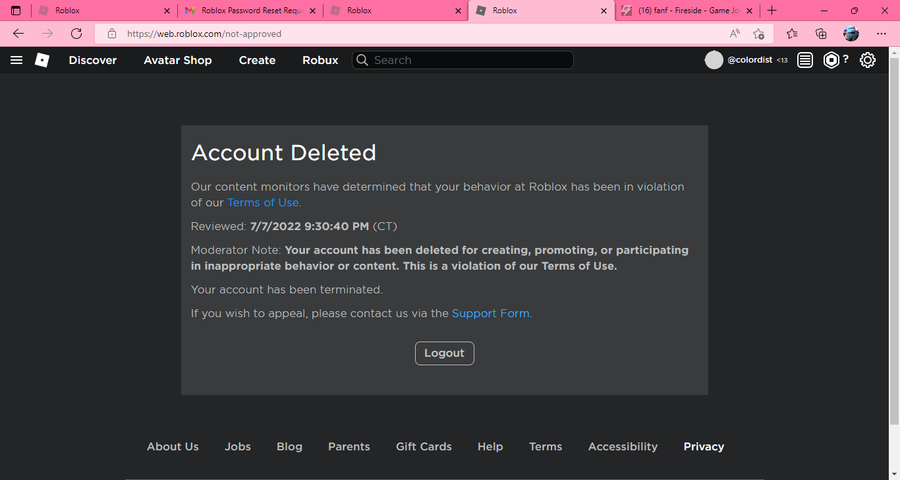Refresh the page with reload button
The height and width of the screenshot is (480, 900).
76,33
